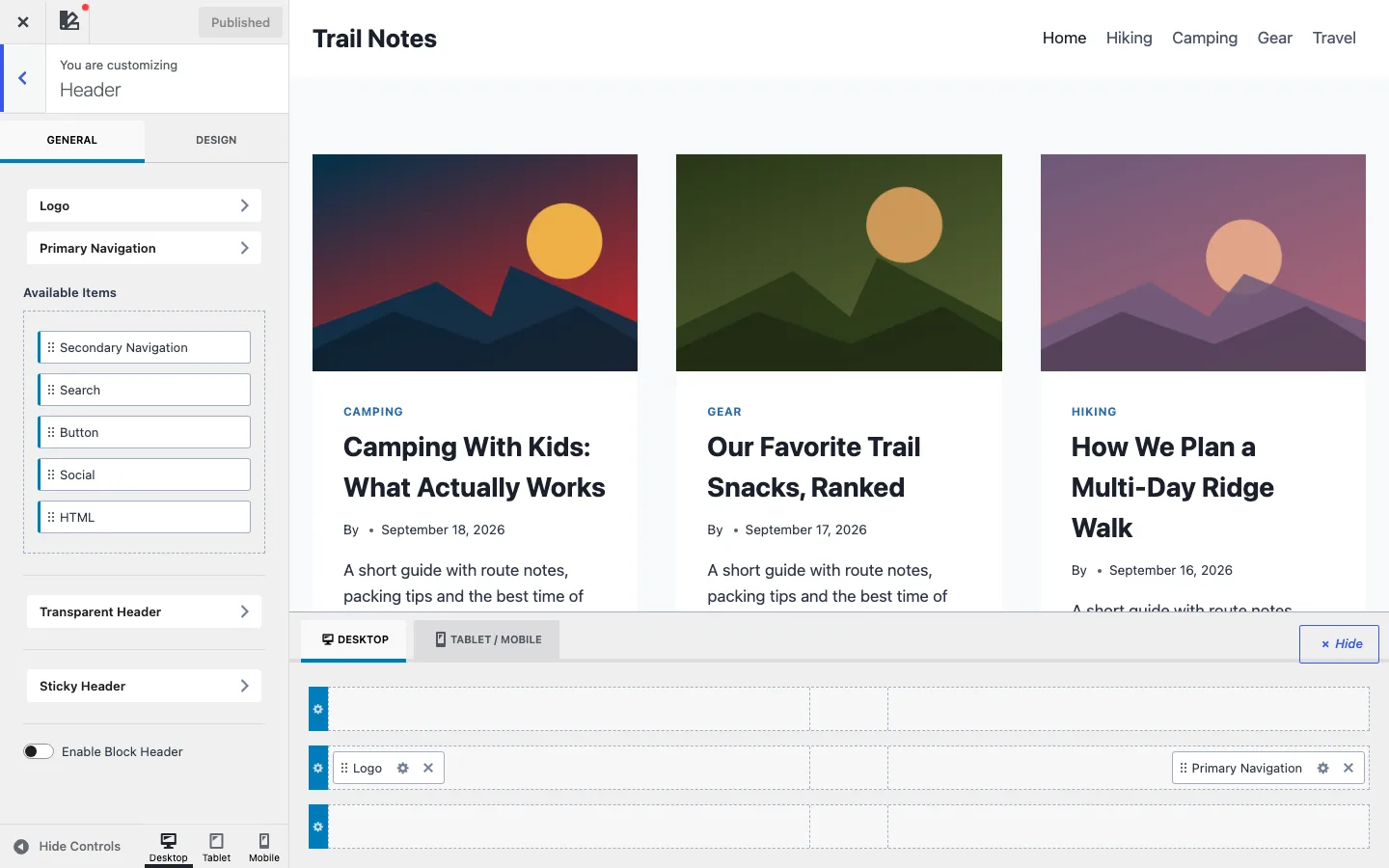
Task: Open gear settings for the bottom header row
Action: point(318,827)
